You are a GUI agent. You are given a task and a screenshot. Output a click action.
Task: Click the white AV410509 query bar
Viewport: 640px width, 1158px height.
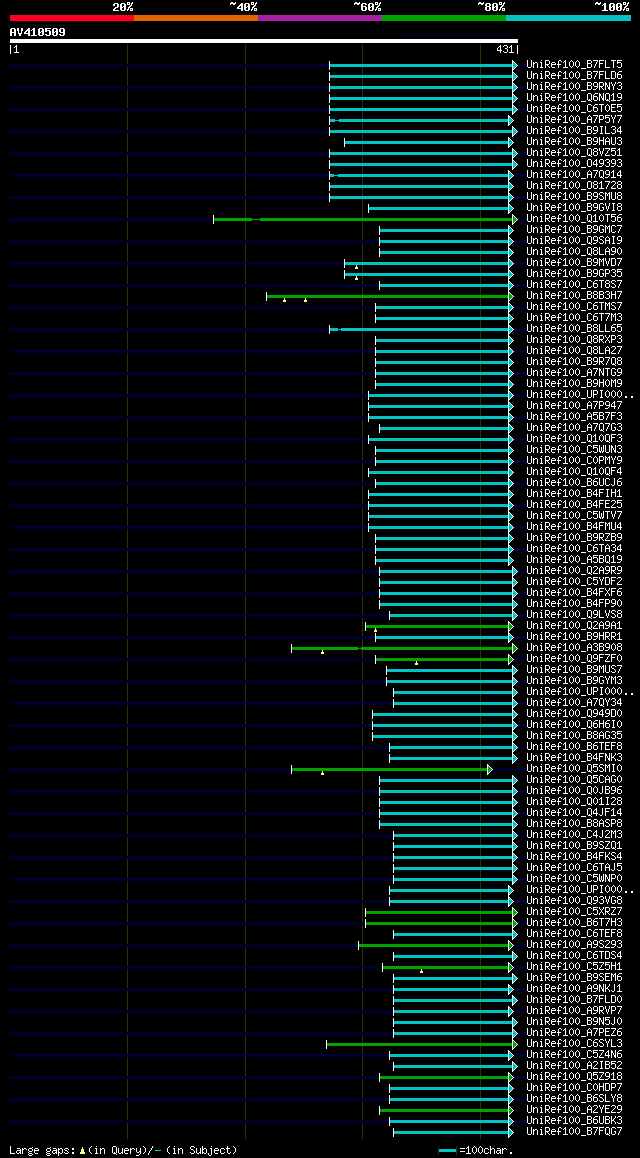264,41
